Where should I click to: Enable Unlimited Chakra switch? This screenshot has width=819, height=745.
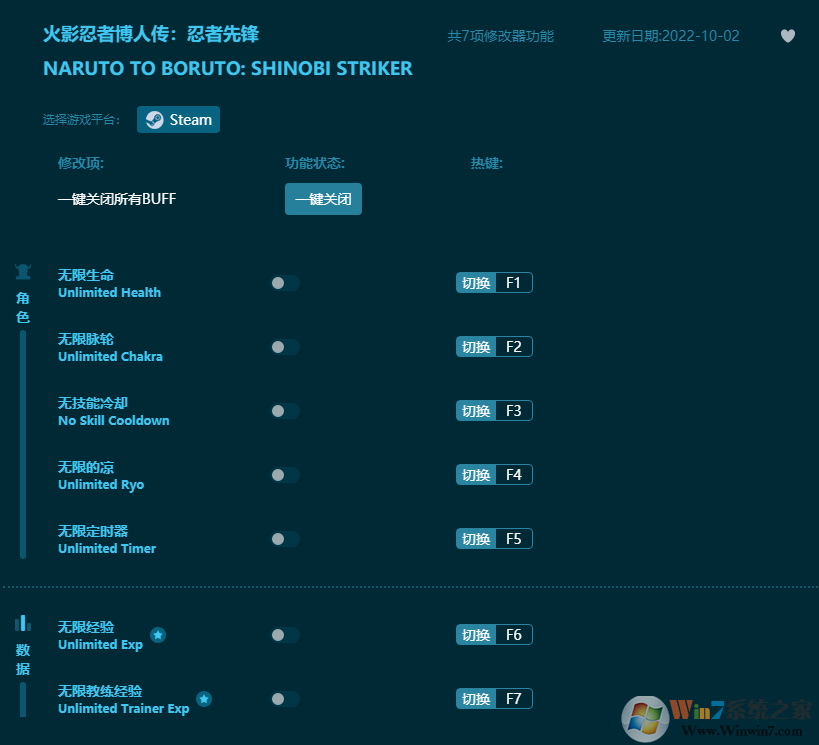[x=285, y=347]
